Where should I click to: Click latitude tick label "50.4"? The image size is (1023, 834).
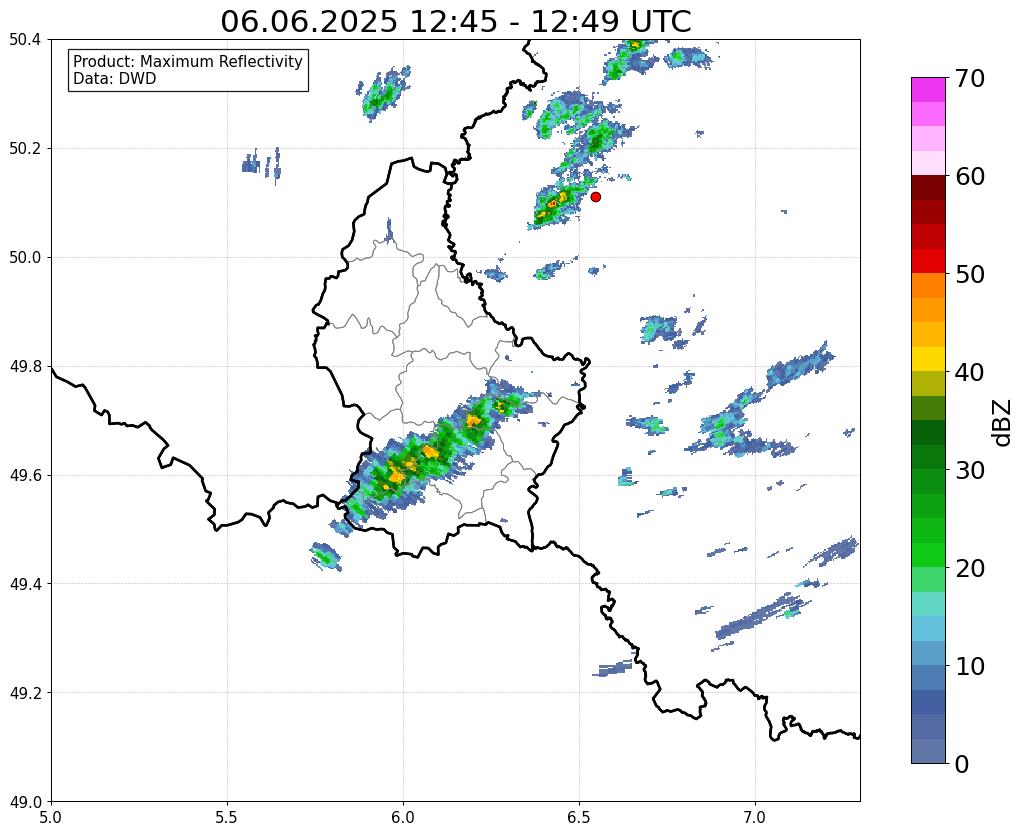pyautogui.click(x=25, y=40)
